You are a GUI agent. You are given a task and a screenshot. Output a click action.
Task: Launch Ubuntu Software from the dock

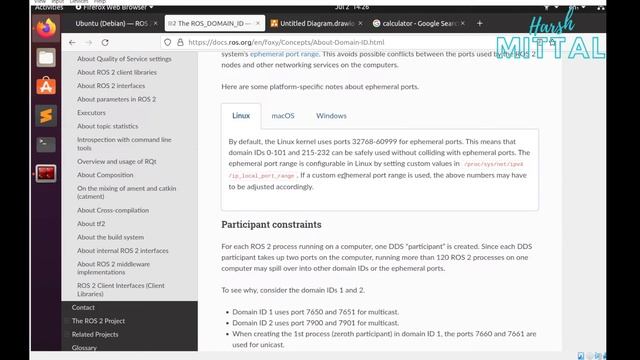point(46,86)
